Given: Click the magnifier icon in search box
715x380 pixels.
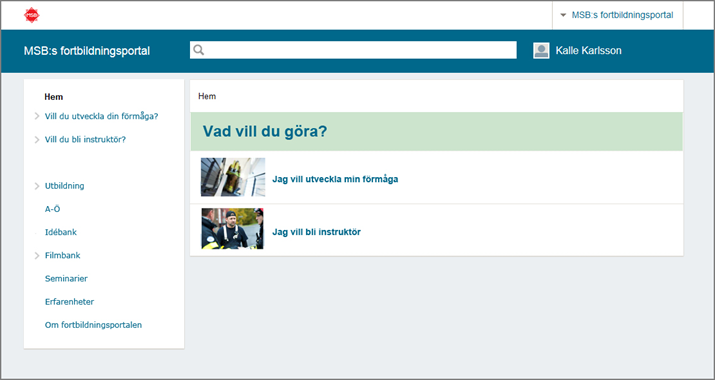Looking at the screenshot, I should (x=198, y=50).
